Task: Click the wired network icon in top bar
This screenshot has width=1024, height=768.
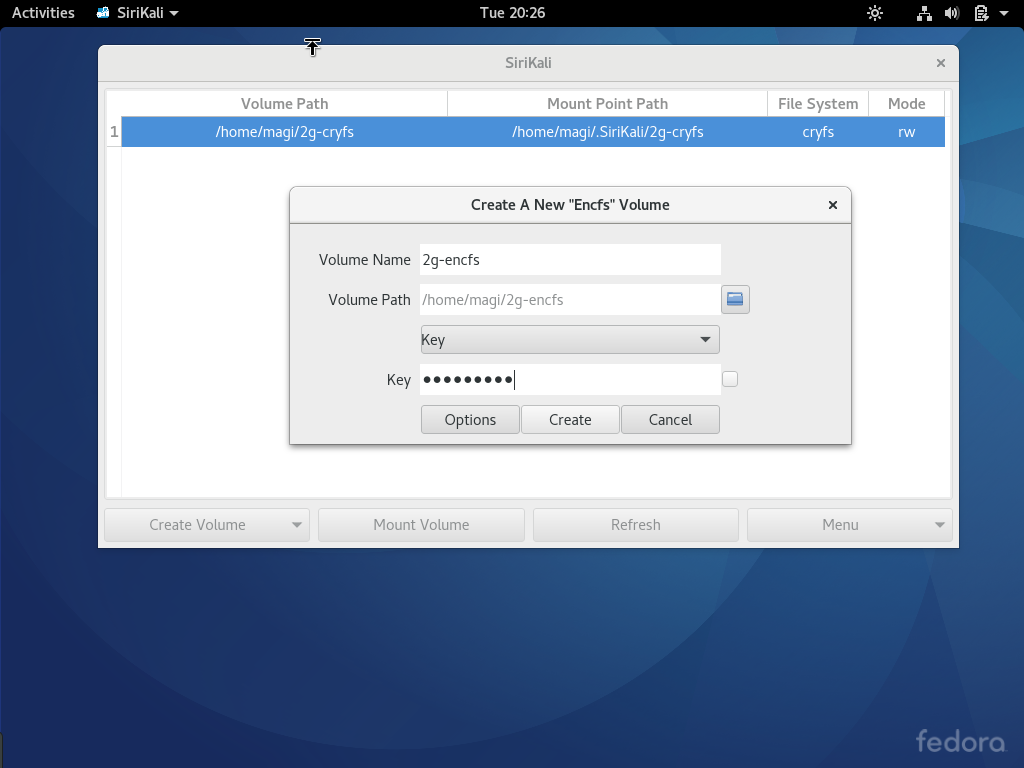Action: 924,13
